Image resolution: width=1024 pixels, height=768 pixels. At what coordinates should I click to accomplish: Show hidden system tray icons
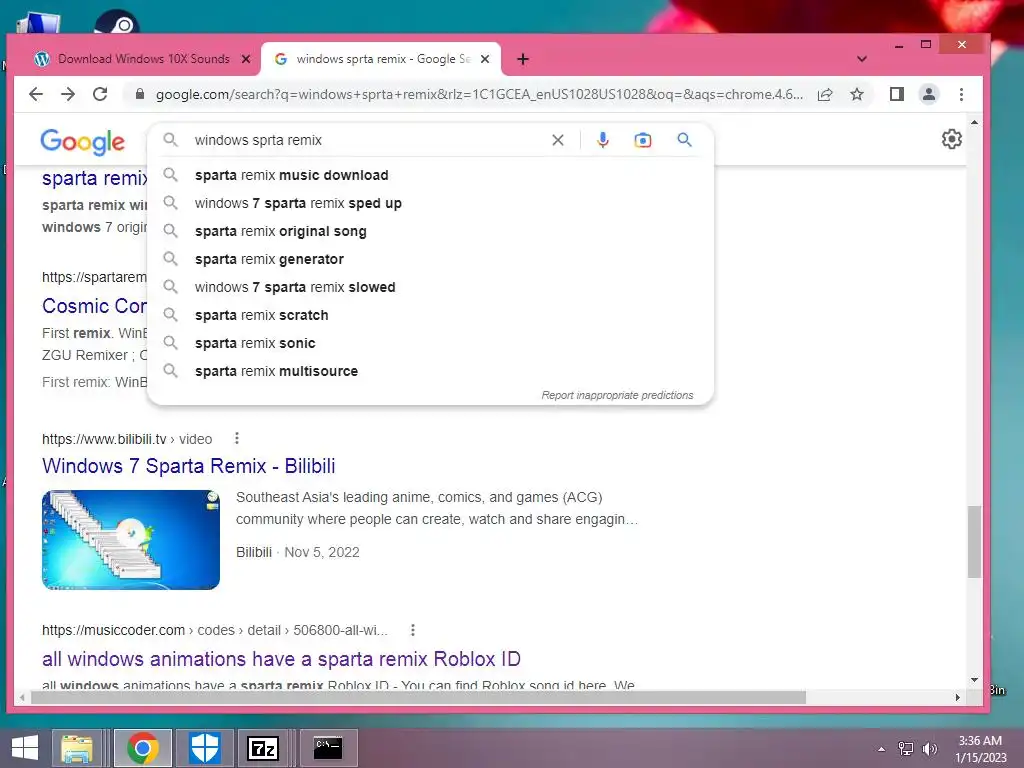pyautogui.click(x=882, y=749)
